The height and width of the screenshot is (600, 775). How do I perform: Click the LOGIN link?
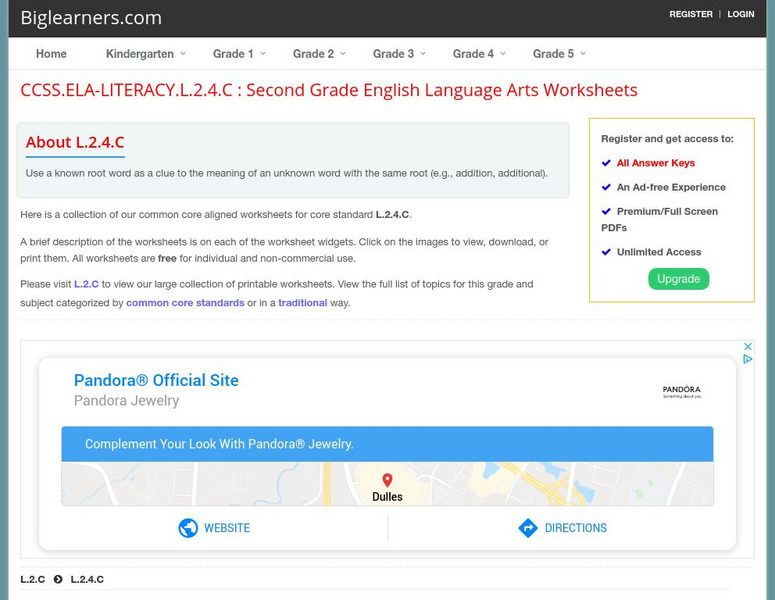coord(741,14)
